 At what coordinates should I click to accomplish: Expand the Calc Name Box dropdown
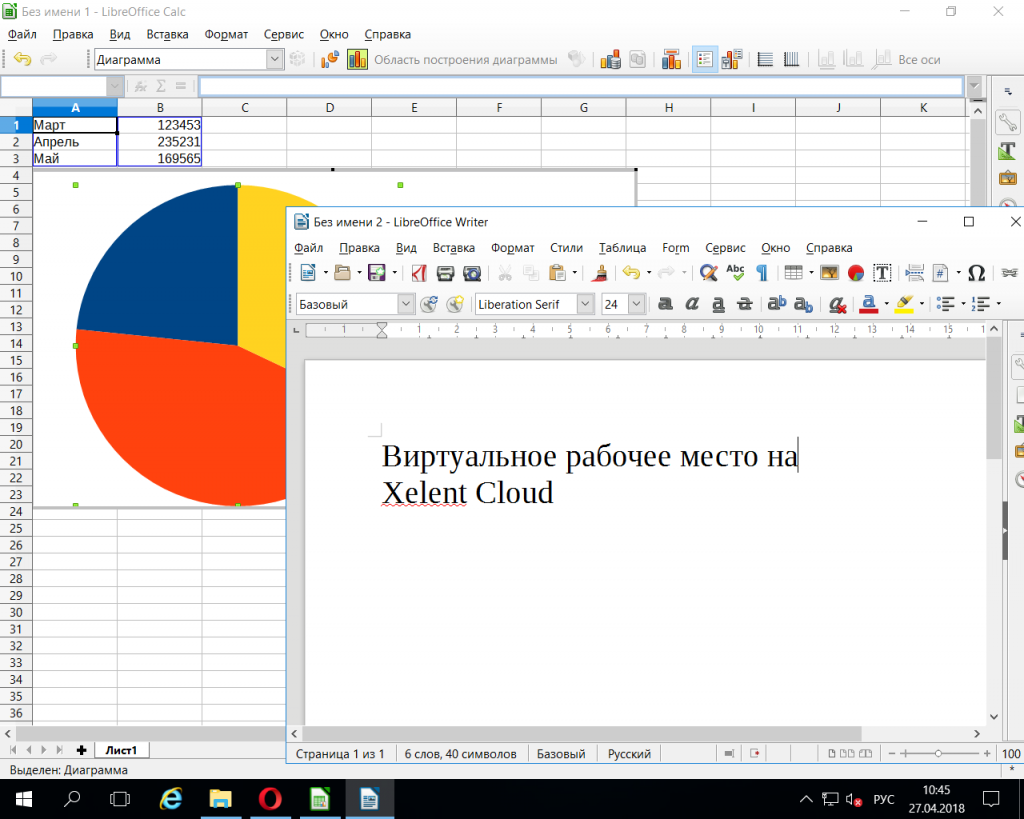[x=115, y=86]
